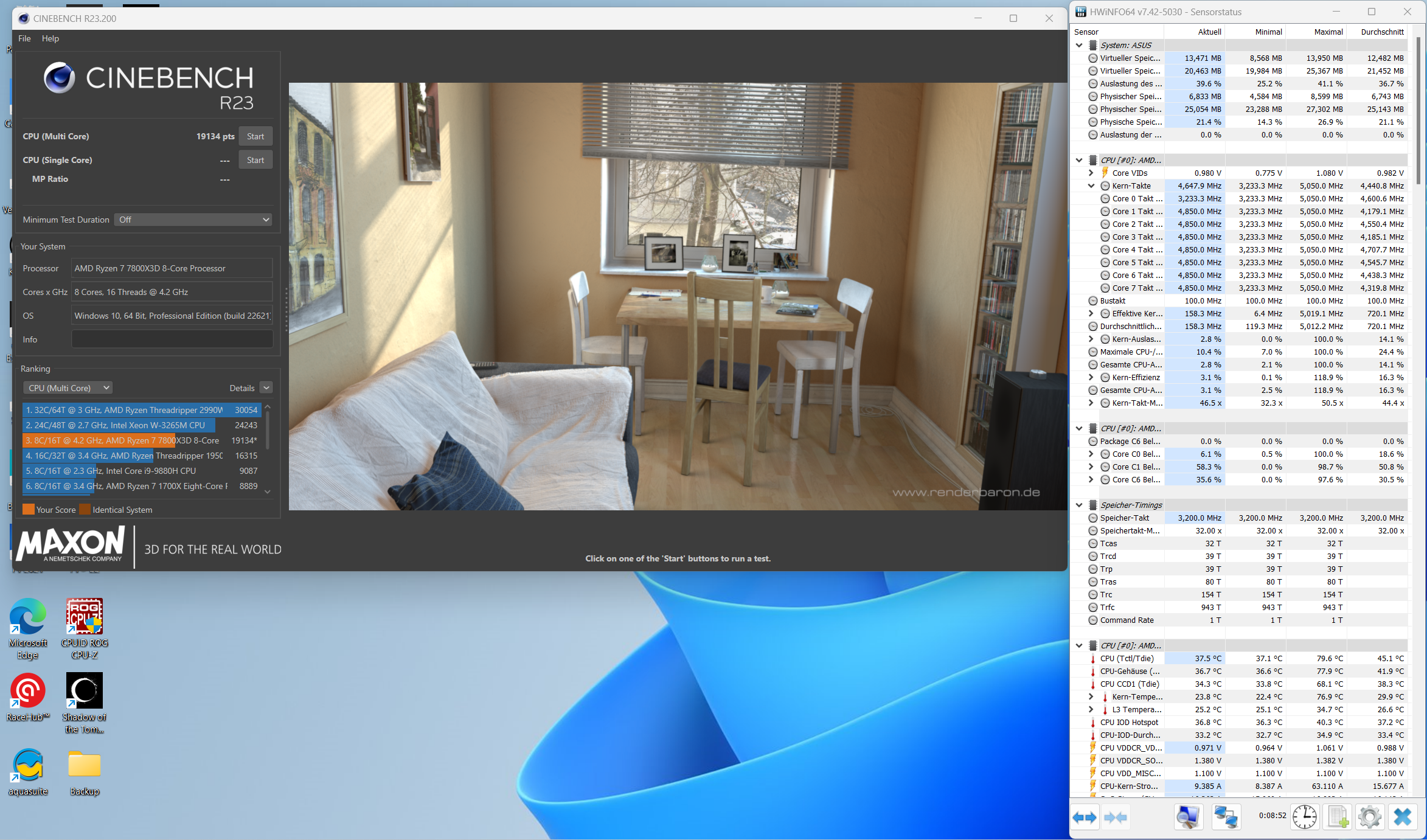1427x840 pixels.
Task: Expand the Effektive Ker... row
Action: (x=1091, y=313)
